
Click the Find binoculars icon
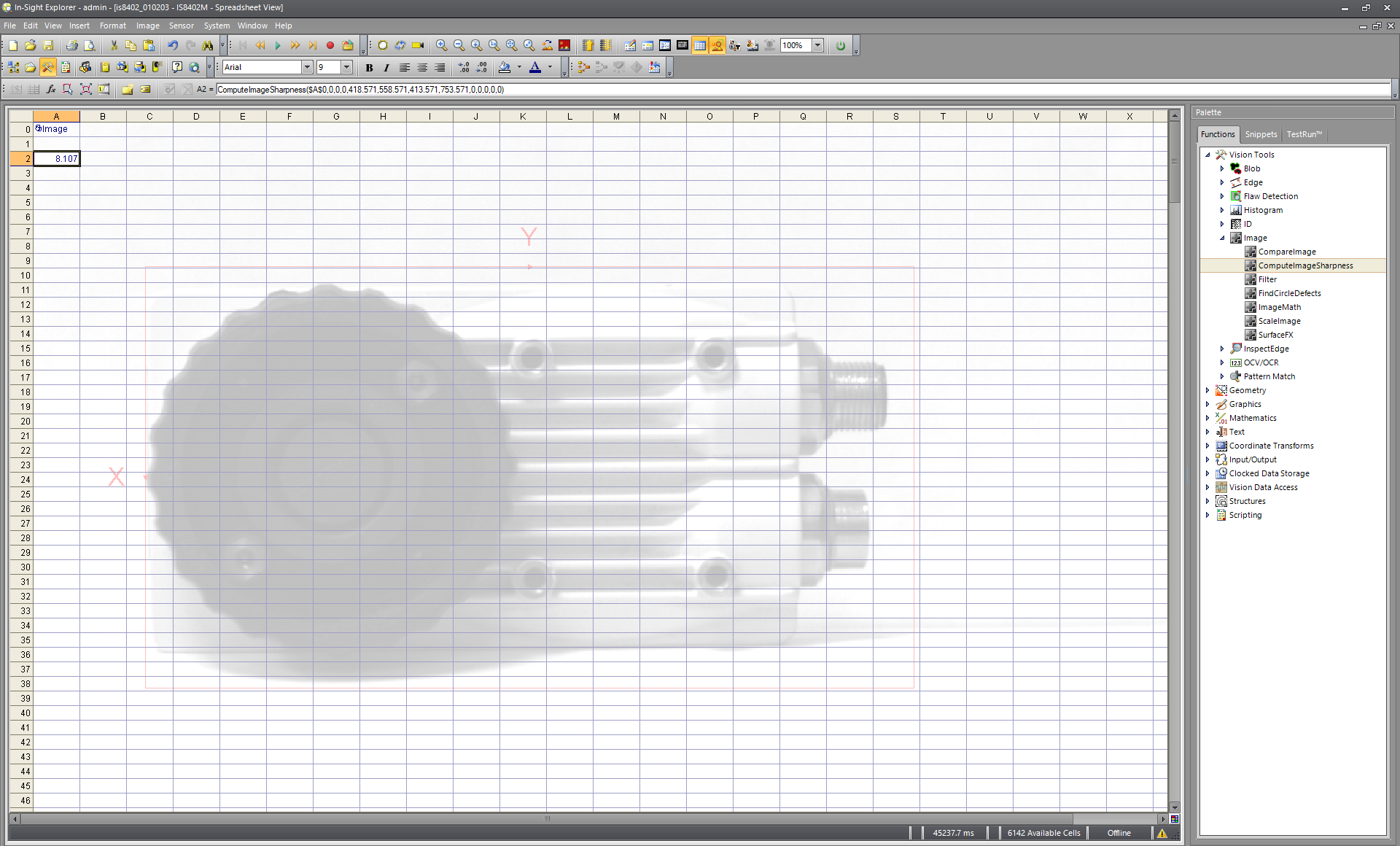click(208, 45)
